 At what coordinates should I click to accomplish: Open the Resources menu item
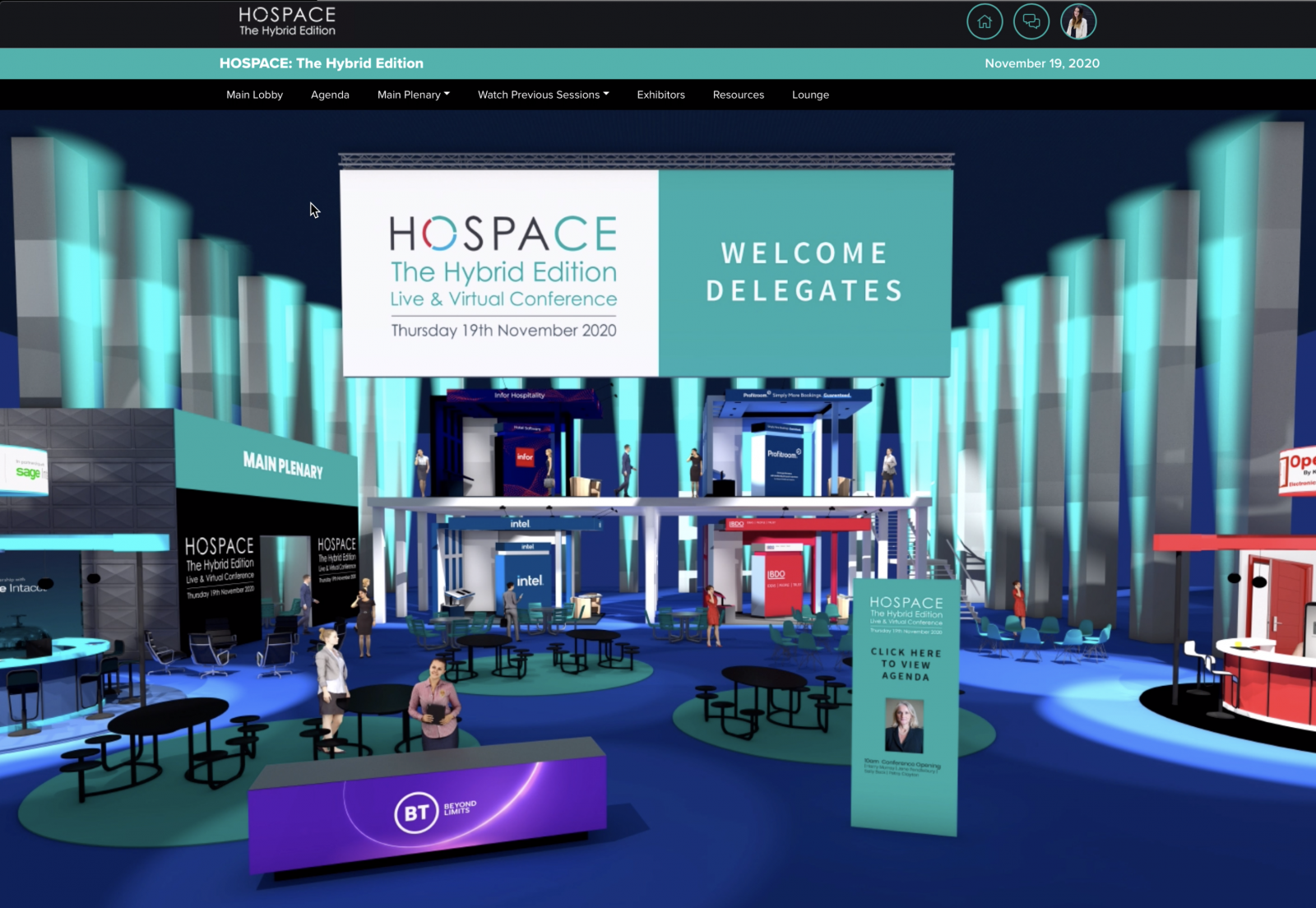[x=739, y=95]
